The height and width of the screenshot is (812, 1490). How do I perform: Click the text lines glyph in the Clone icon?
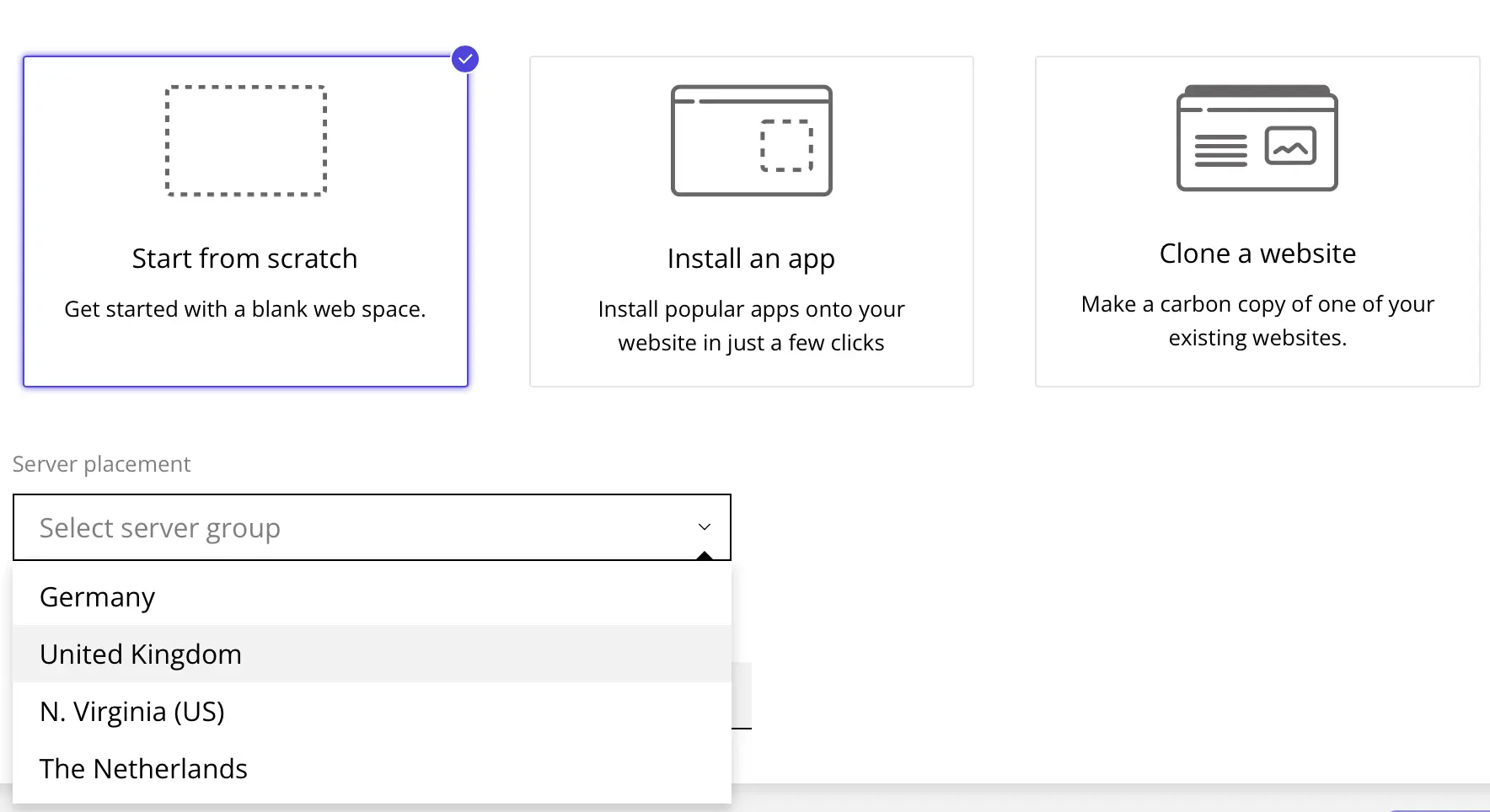pyautogui.click(x=1220, y=151)
